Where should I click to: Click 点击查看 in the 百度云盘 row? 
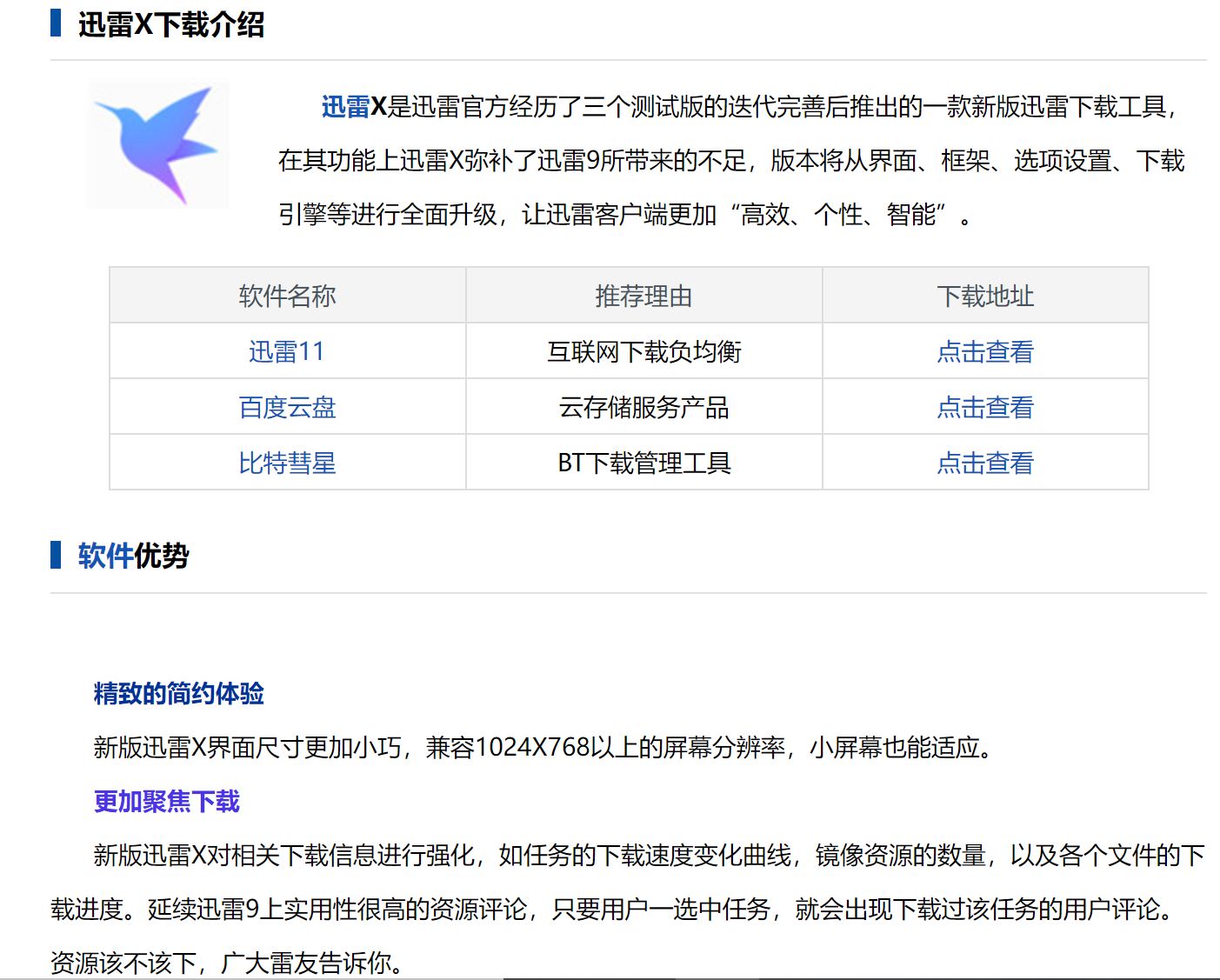click(x=985, y=407)
